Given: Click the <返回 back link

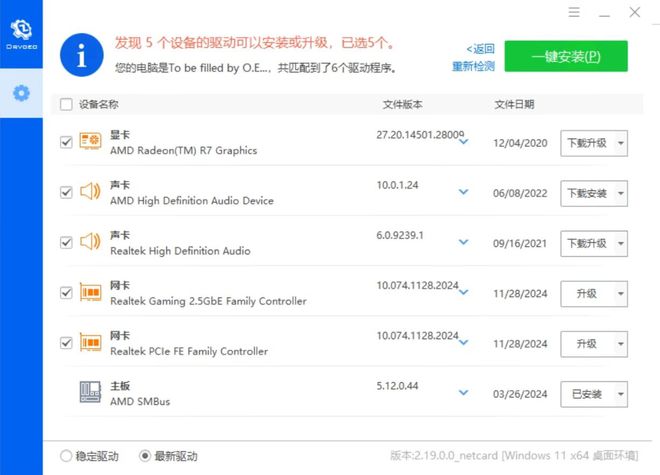Looking at the screenshot, I should [x=480, y=48].
